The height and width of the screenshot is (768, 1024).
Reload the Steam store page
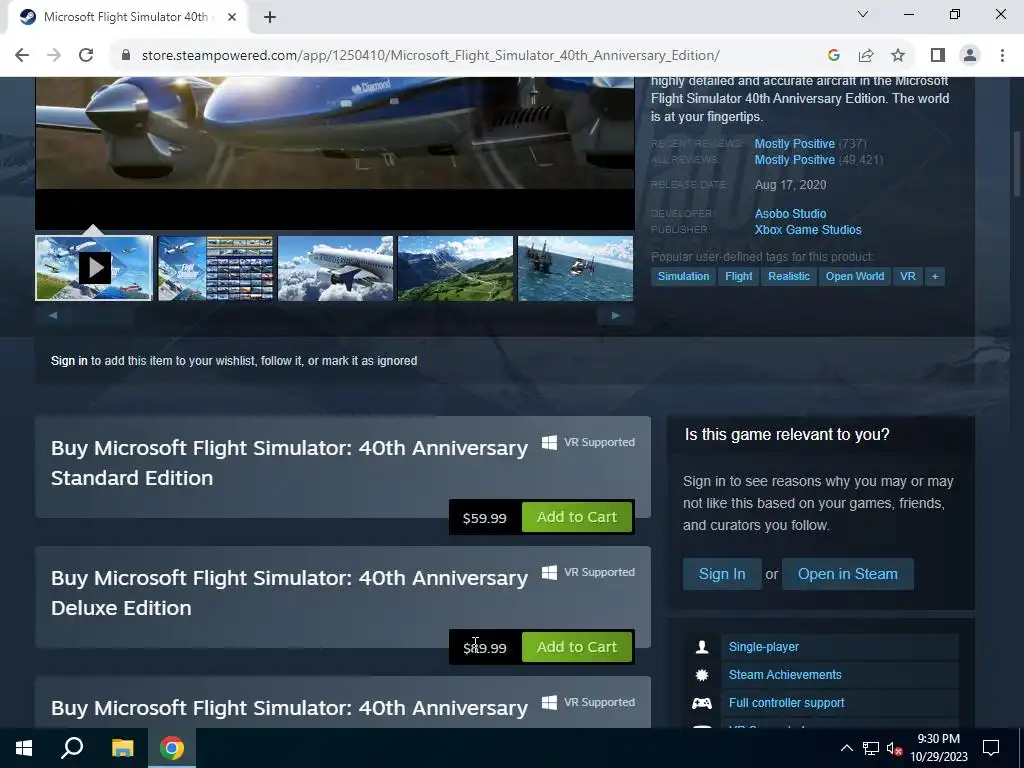pos(86,56)
